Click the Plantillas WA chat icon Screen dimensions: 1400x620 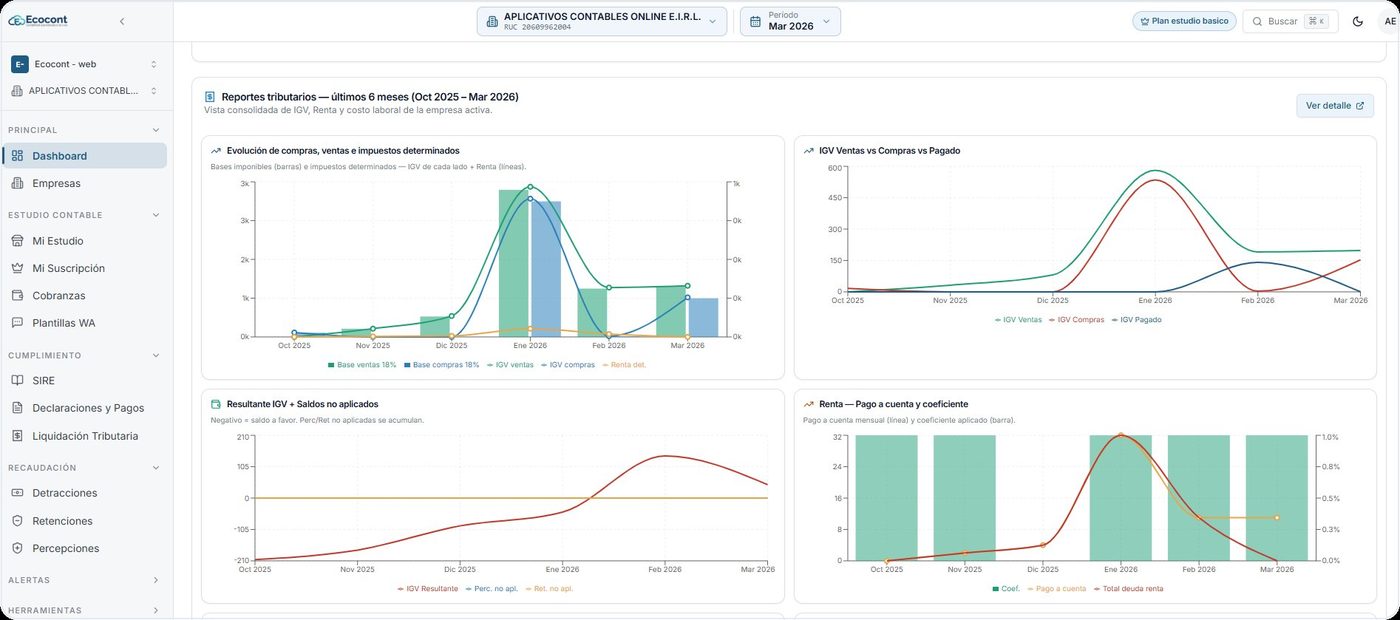pos(17,323)
